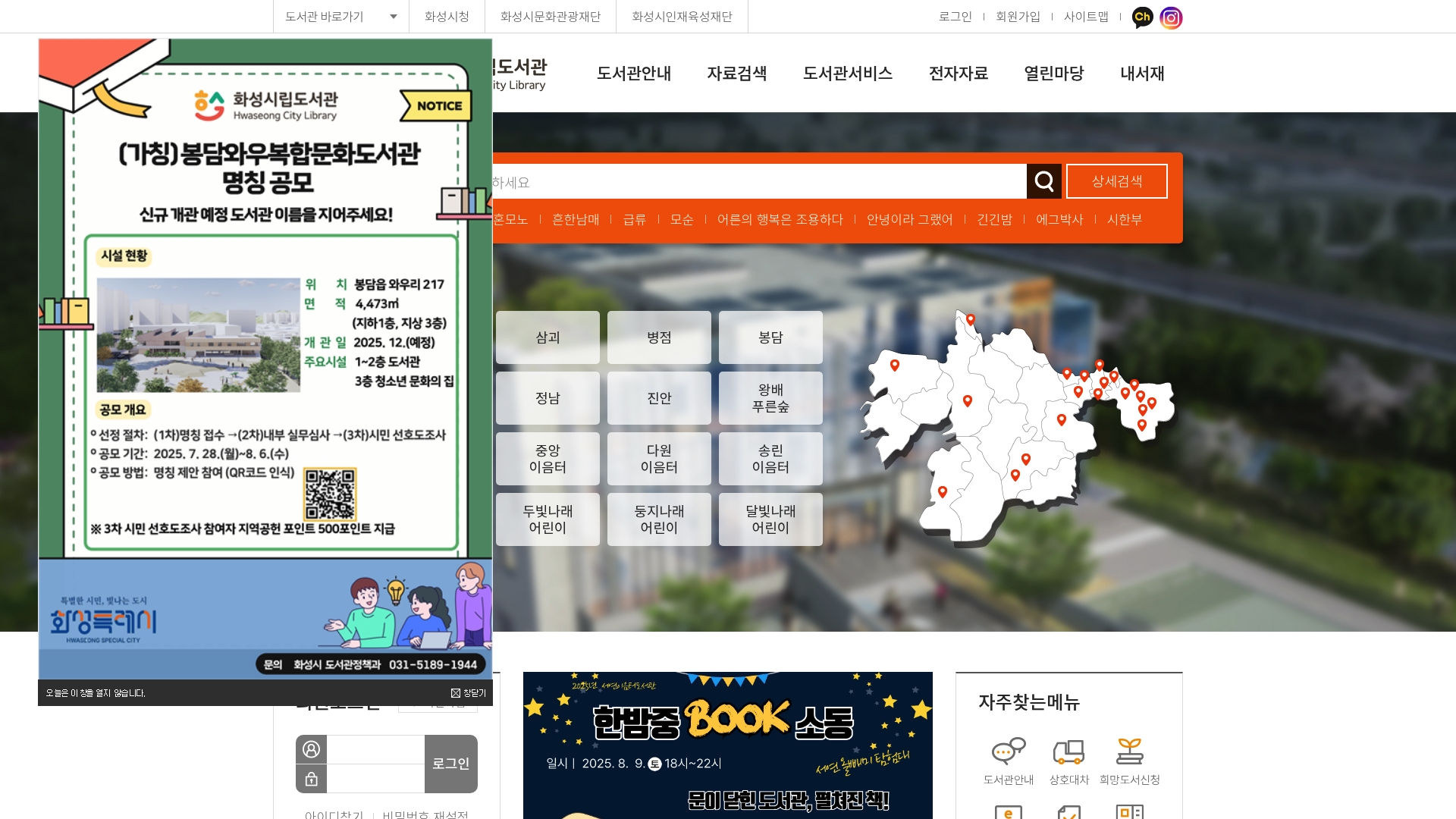Choose the 둥지나래 어린이 library button

[x=659, y=519]
